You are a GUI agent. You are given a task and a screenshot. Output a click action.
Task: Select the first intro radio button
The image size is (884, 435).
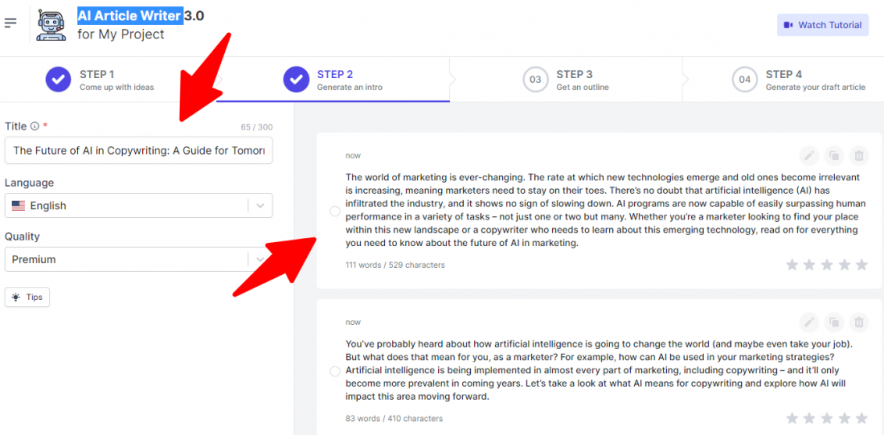click(x=334, y=210)
